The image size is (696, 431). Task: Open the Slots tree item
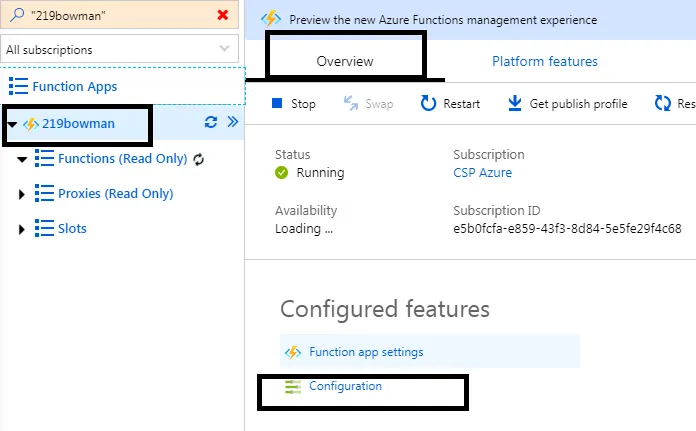tap(72, 229)
